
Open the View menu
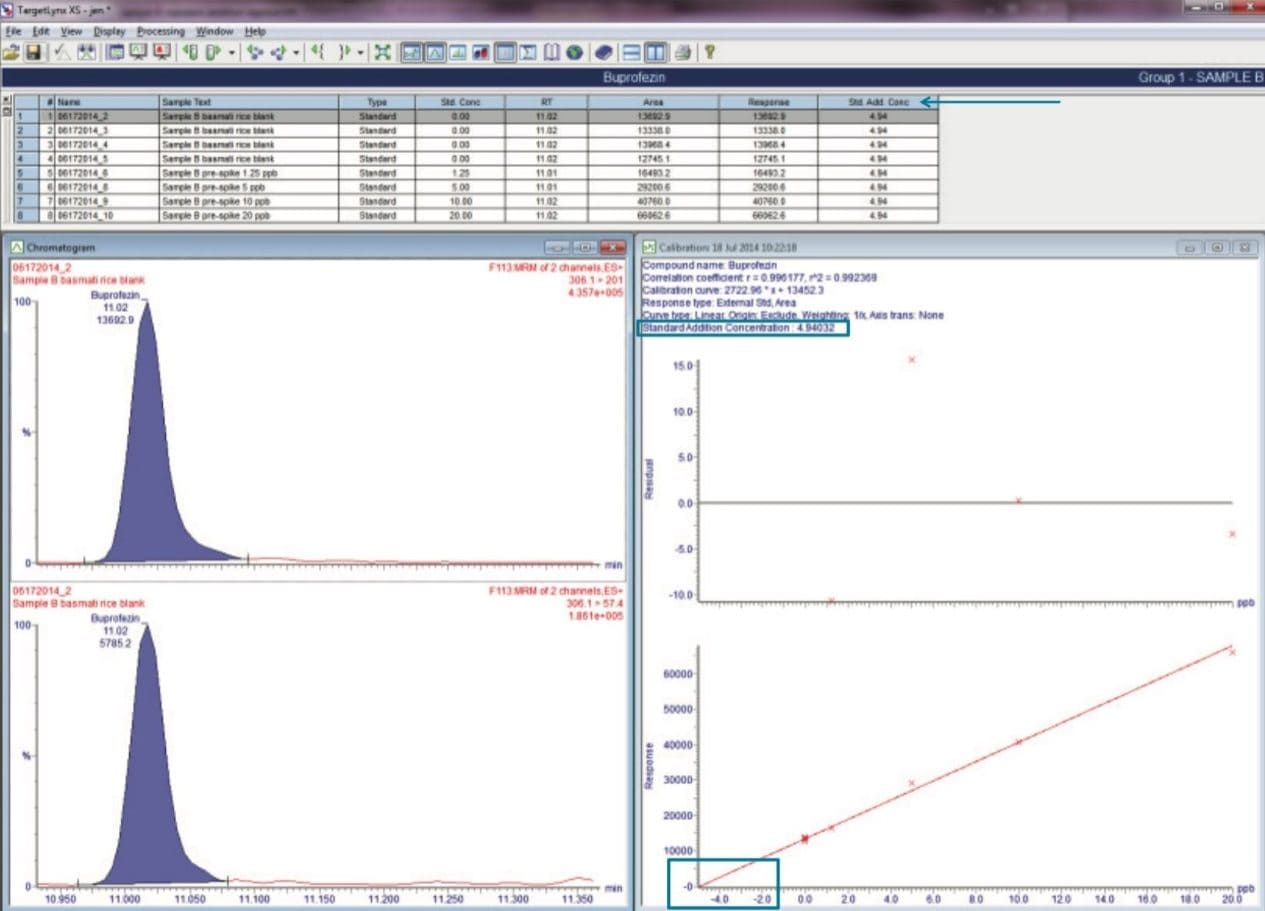[x=71, y=32]
